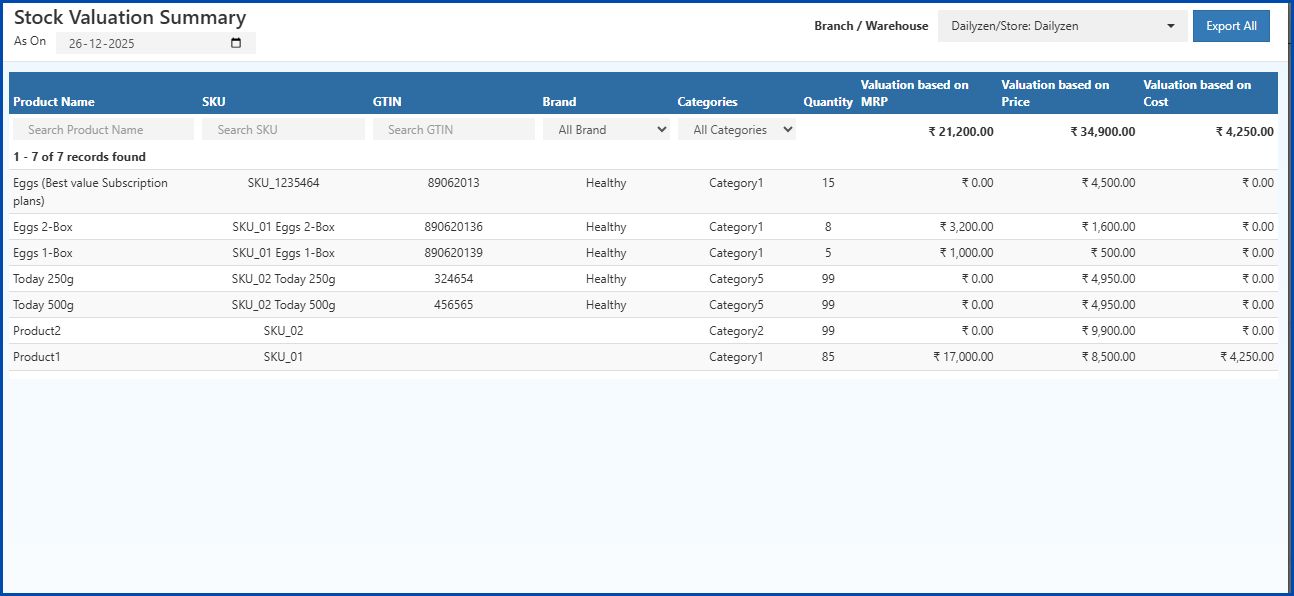The width and height of the screenshot is (1294, 596).
Task: Click inside the Search GTIN field
Action: click(x=453, y=129)
